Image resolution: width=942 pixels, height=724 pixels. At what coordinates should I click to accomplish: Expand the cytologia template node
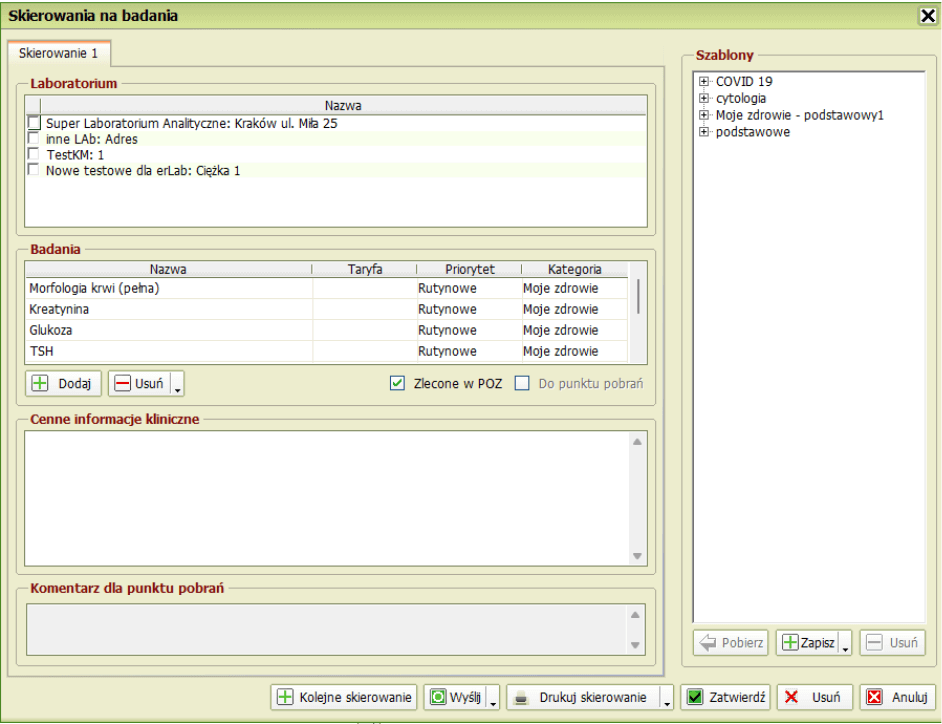pos(704,99)
